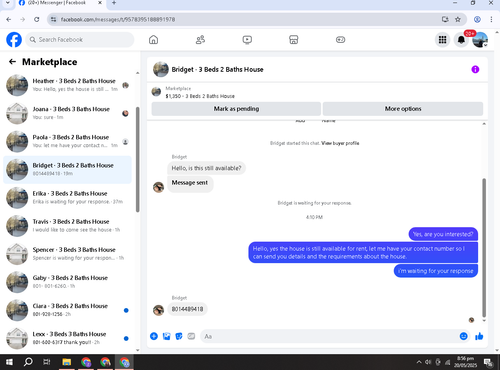
Task: Click the Aa message input field
Action: pos(329,336)
